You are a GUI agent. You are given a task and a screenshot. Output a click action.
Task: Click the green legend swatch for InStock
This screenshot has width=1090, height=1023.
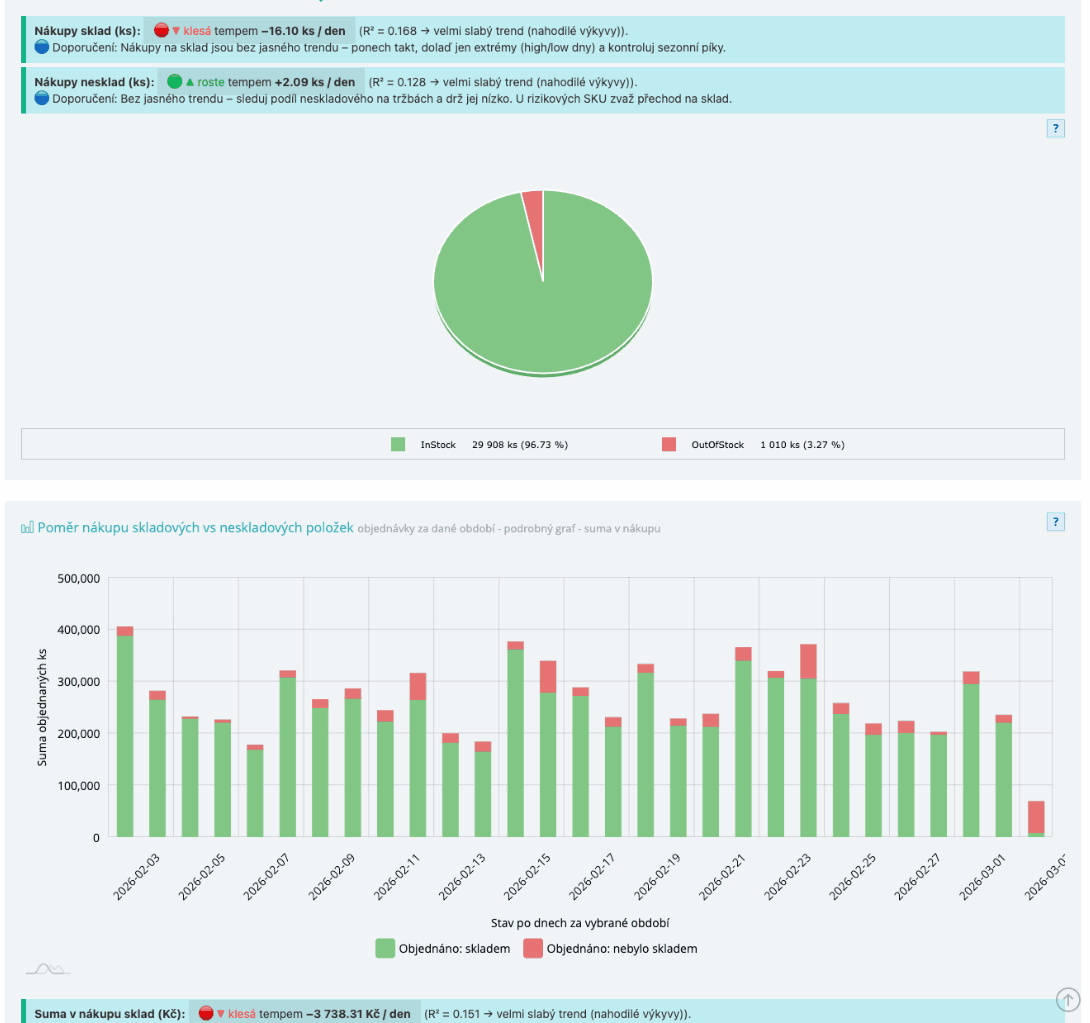point(398,444)
